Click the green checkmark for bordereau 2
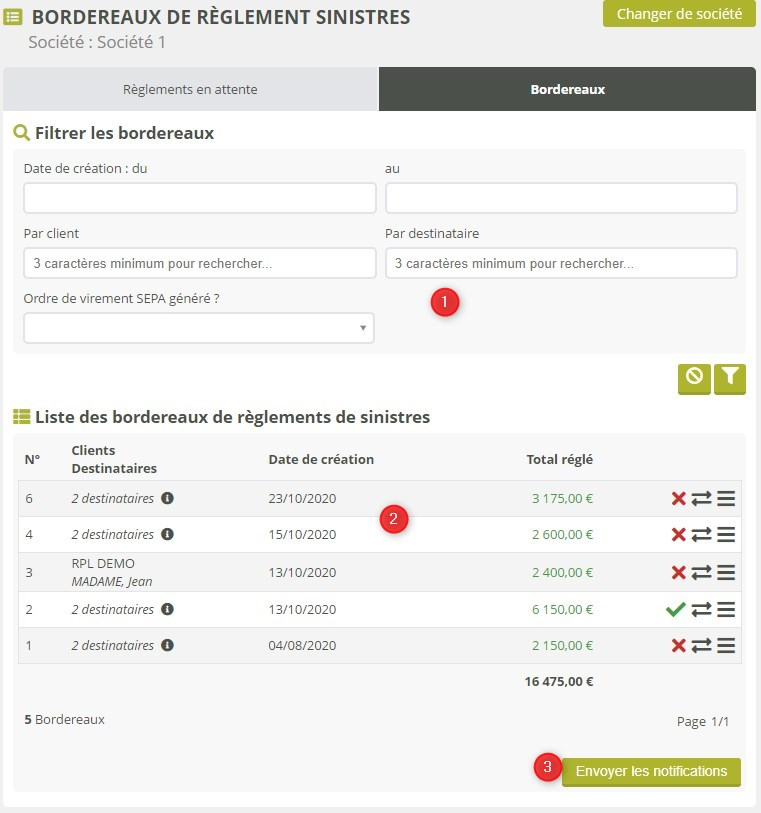The width and height of the screenshot is (761, 813). (677, 609)
